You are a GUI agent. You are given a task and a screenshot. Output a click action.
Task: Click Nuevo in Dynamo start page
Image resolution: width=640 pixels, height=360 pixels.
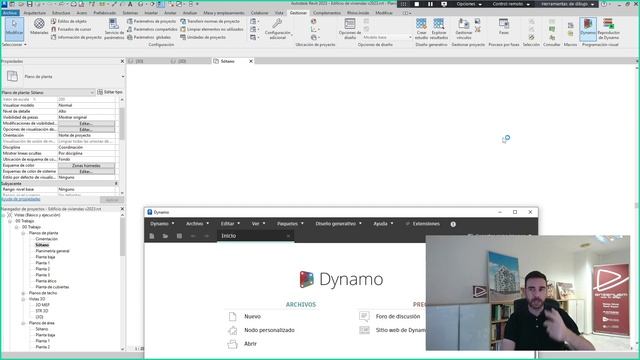pos(252,316)
